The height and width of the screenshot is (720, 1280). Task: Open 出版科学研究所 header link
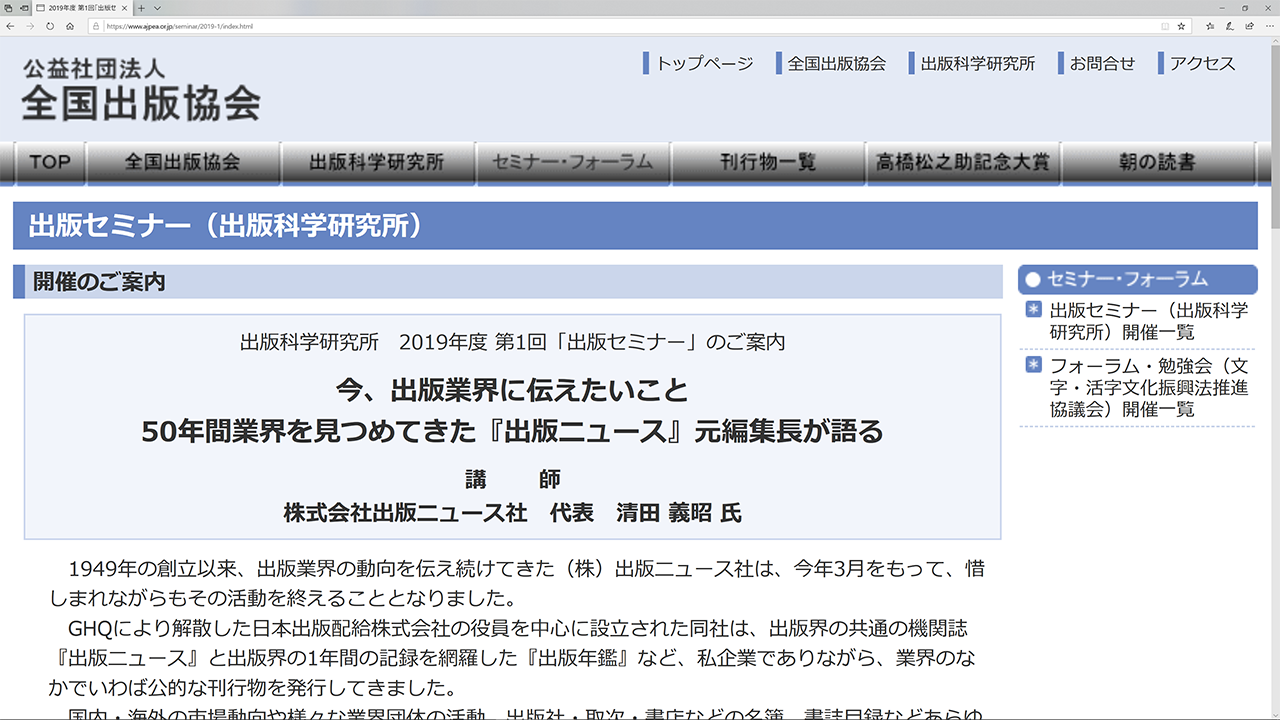point(977,63)
